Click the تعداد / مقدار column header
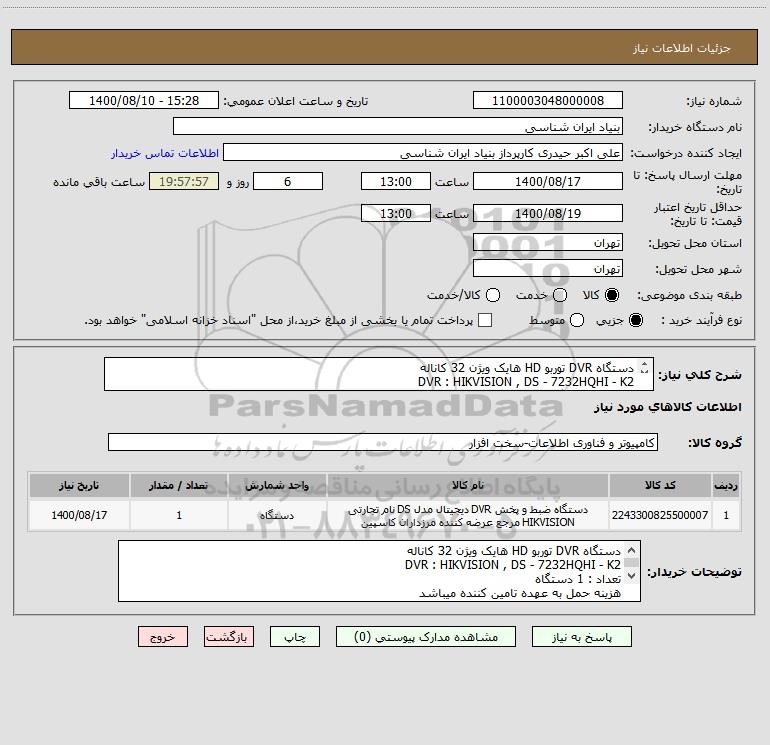The image size is (770, 745). 179,485
